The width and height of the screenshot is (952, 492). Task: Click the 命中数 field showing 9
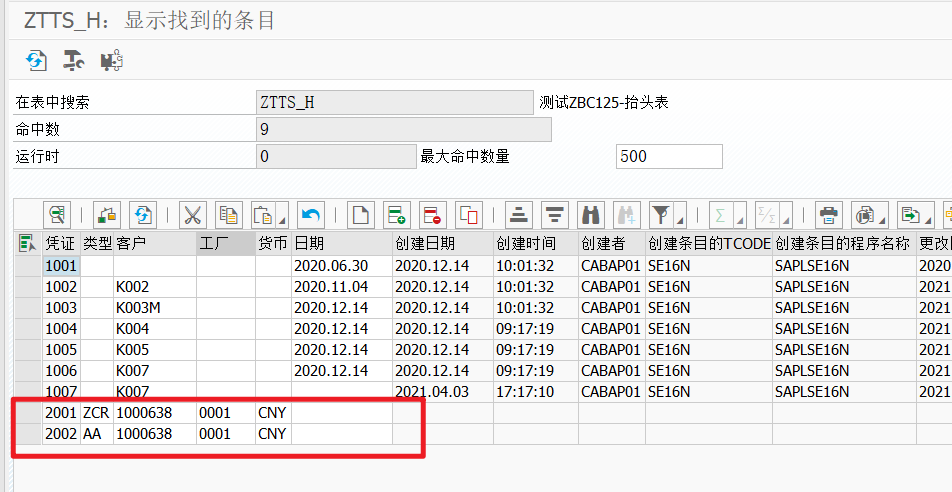pos(404,129)
